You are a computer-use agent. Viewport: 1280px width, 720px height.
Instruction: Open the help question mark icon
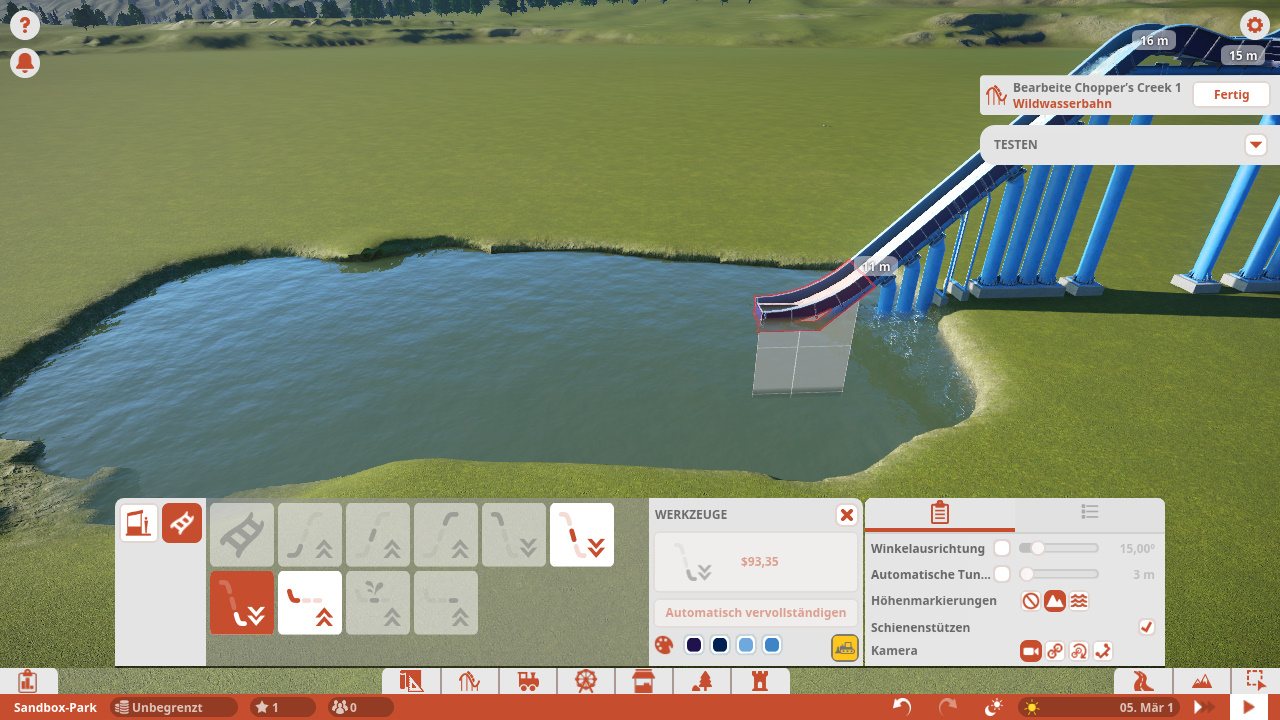[25, 26]
